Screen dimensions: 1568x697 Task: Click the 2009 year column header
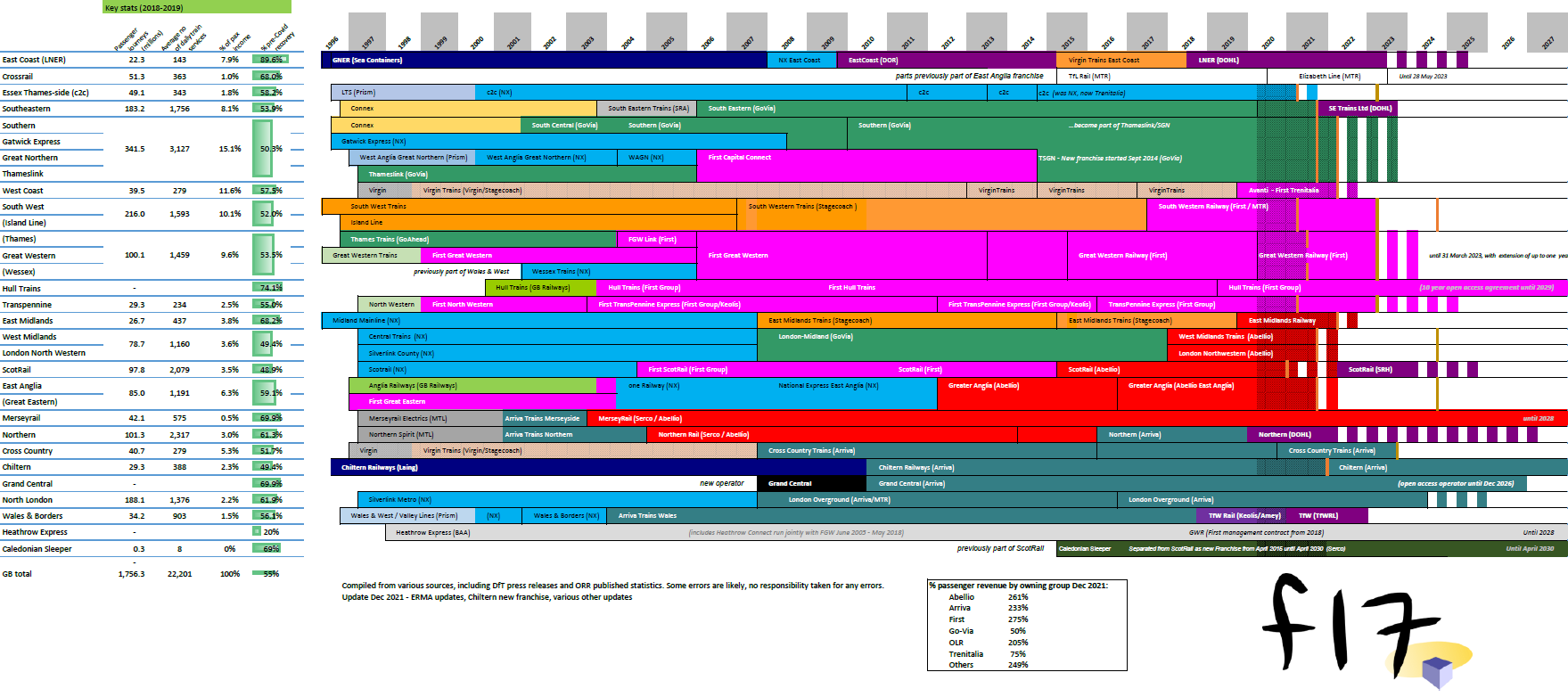826,32
